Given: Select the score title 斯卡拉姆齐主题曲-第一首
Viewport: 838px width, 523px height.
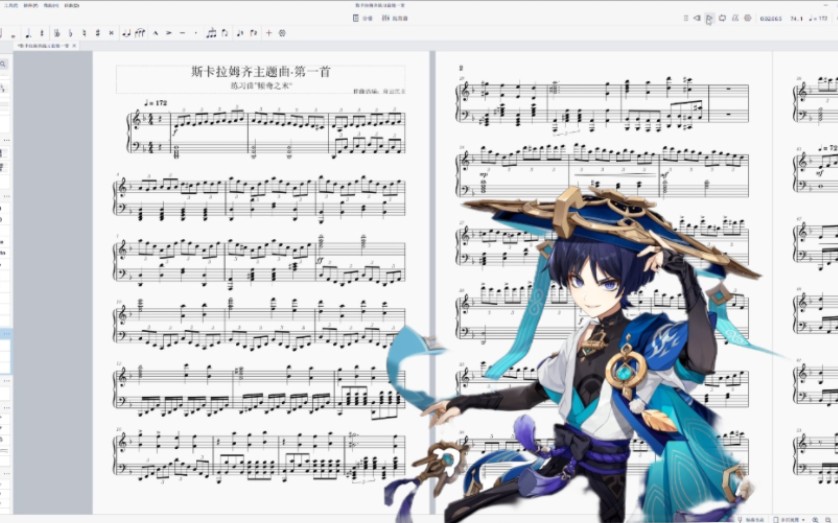Looking at the screenshot, I should tap(261, 71).
